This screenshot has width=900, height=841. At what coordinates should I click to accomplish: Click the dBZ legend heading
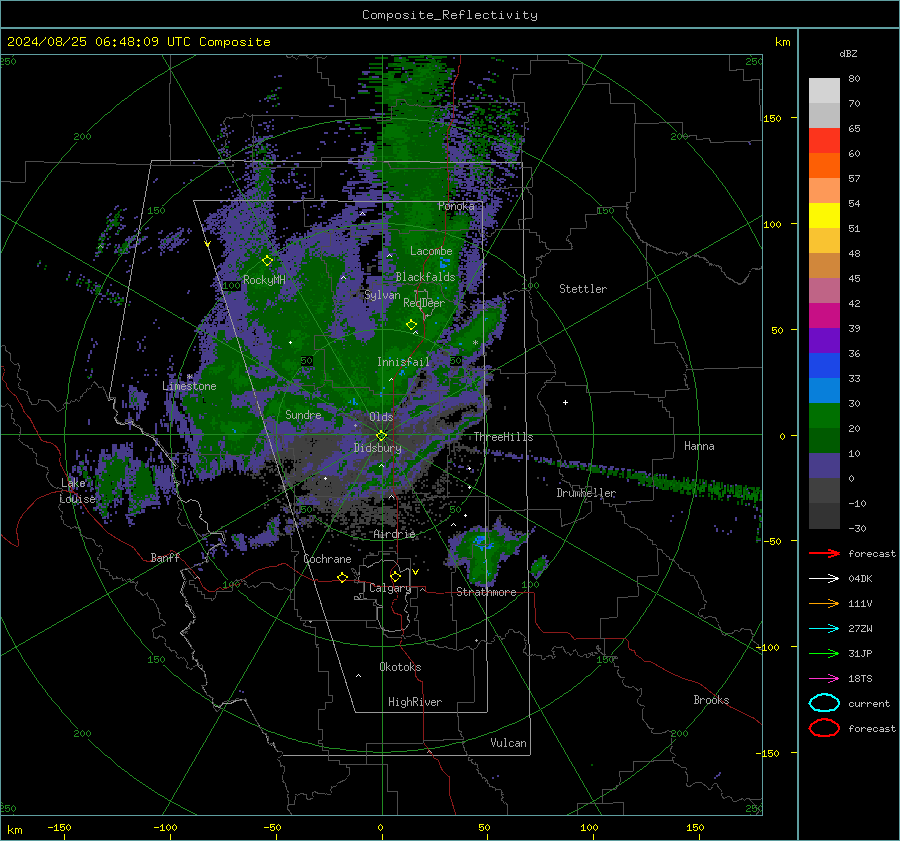848,53
